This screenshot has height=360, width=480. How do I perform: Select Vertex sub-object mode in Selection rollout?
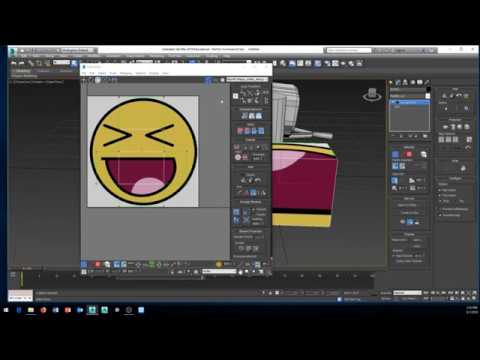(x=395, y=154)
